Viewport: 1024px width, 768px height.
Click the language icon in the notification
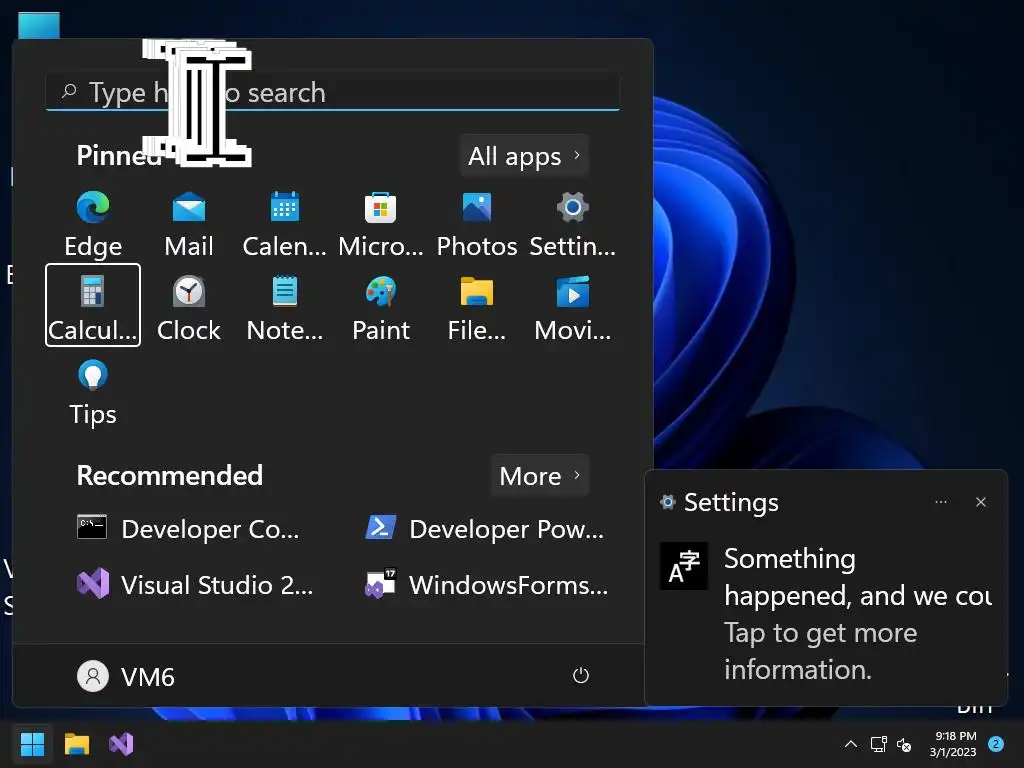[x=684, y=566]
